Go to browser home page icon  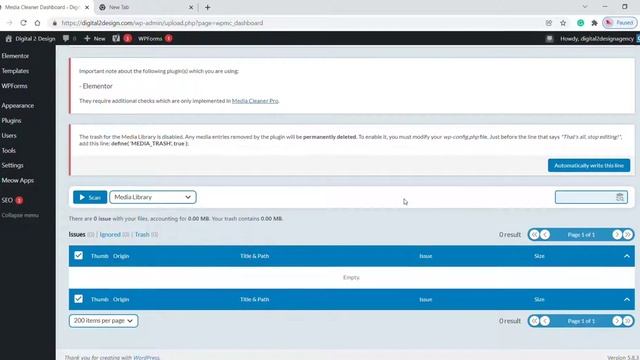pyautogui.click(x=38, y=23)
